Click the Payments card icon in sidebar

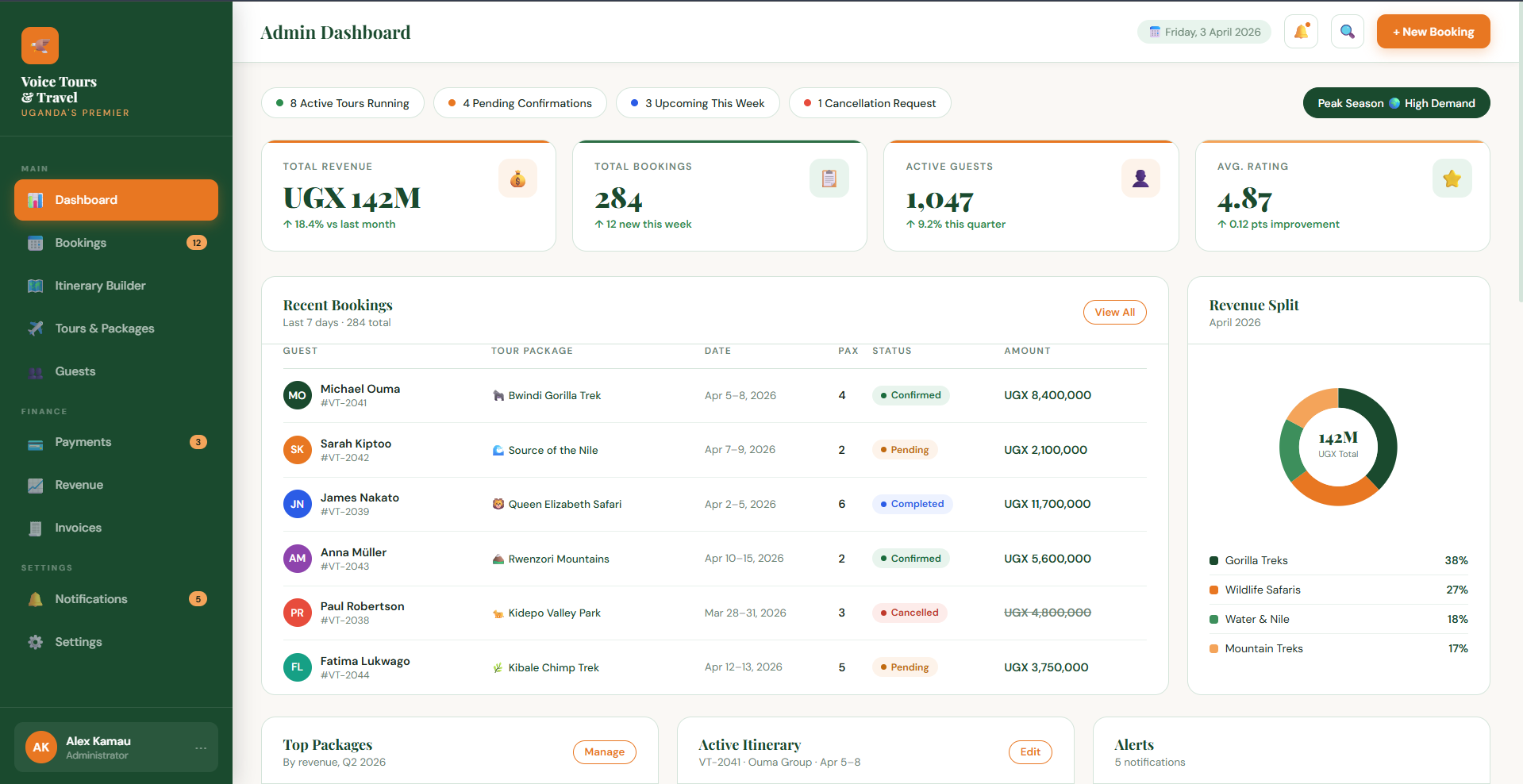pyautogui.click(x=36, y=442)
